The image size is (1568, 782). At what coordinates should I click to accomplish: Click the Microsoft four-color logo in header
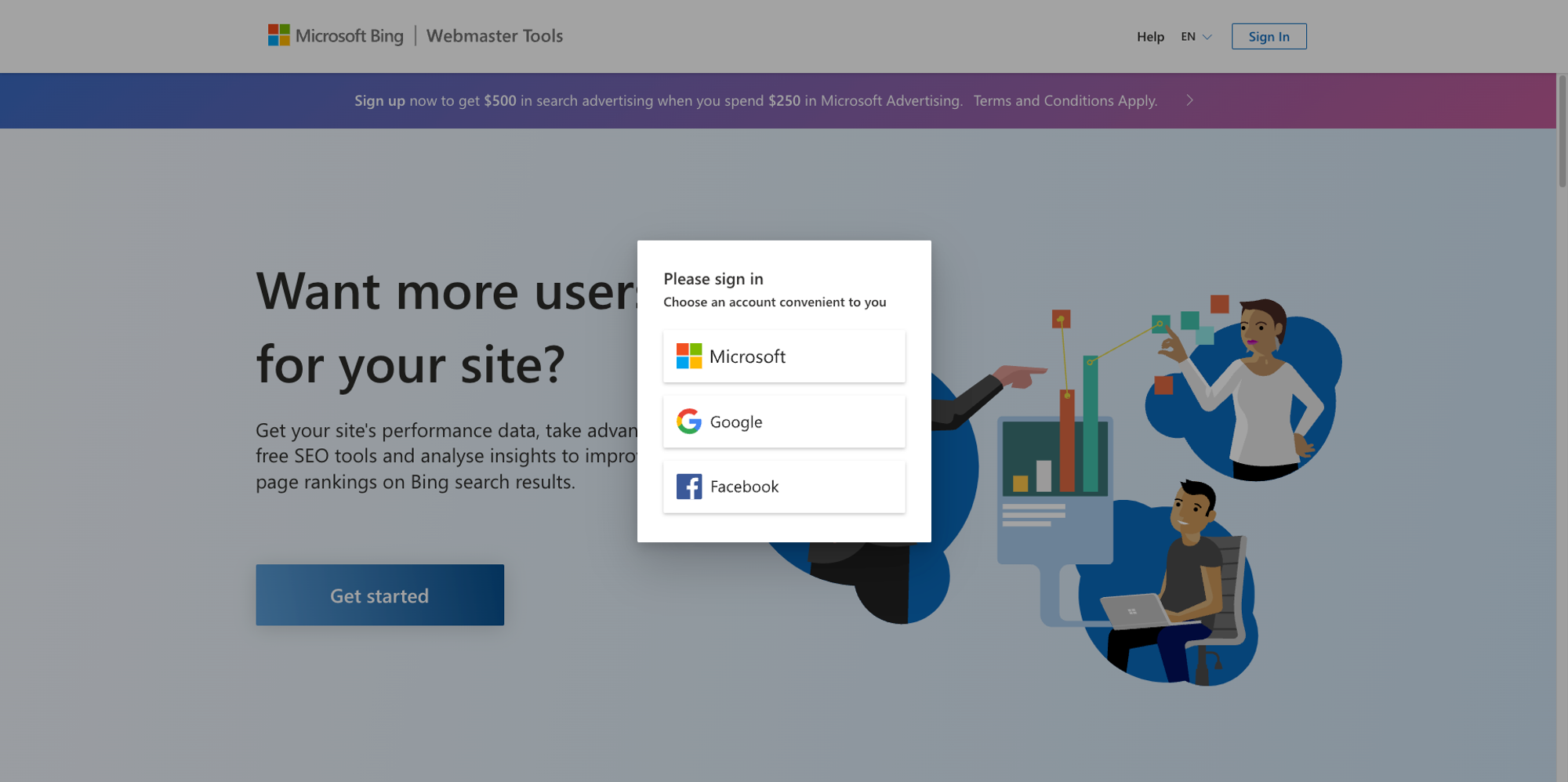[x=278, y=35]
